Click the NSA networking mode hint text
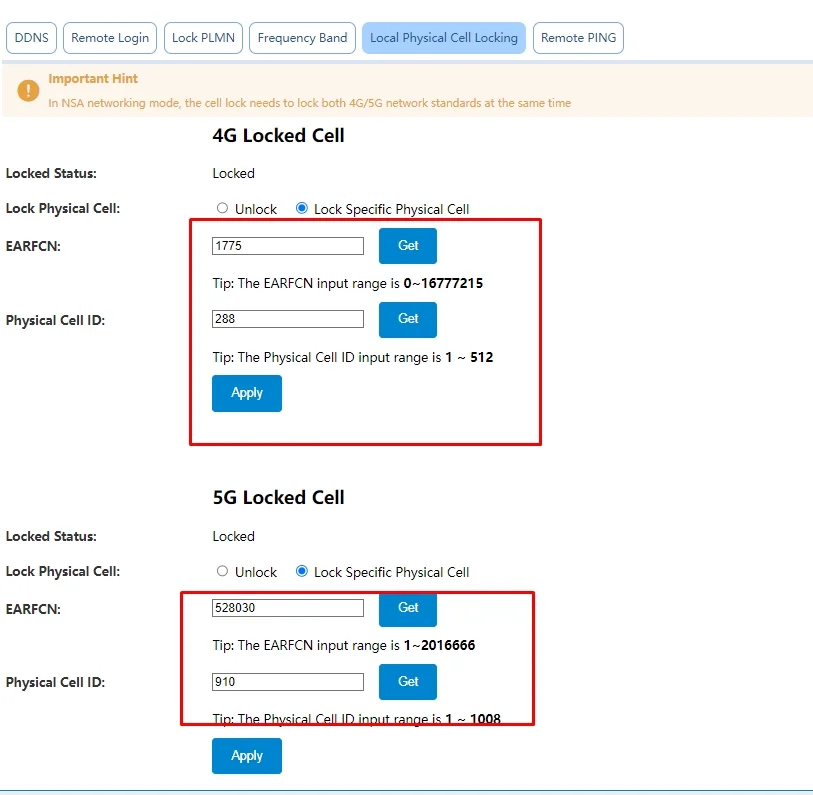 pyautogui.click(x=310, y=103)
